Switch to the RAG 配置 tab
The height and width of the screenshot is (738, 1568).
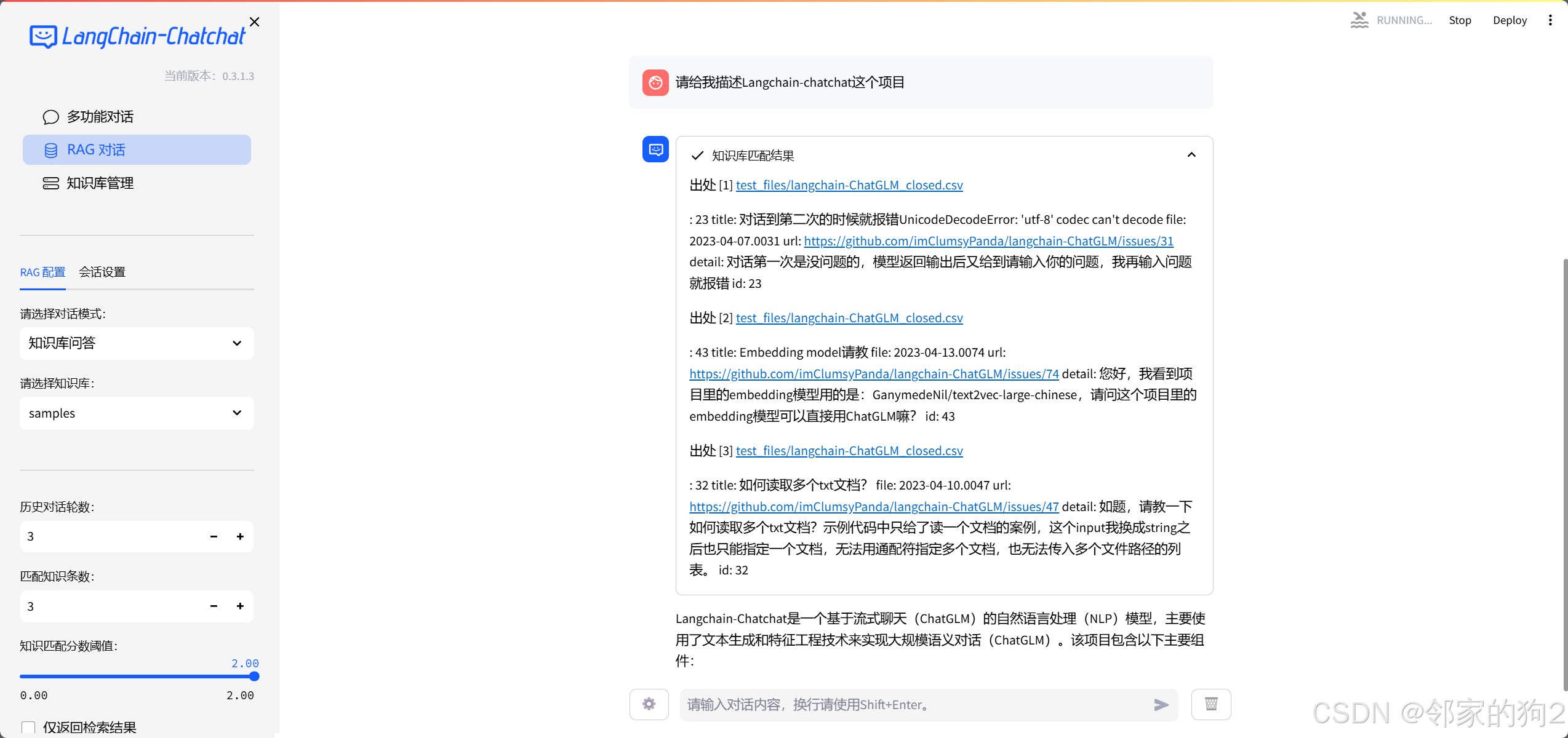[42, 272]
